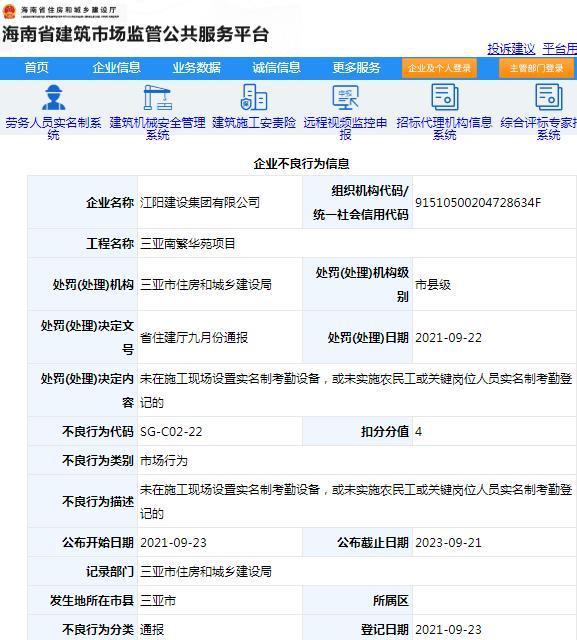
Task: Click the 不良行为类别 label cell
Action: 83,460
